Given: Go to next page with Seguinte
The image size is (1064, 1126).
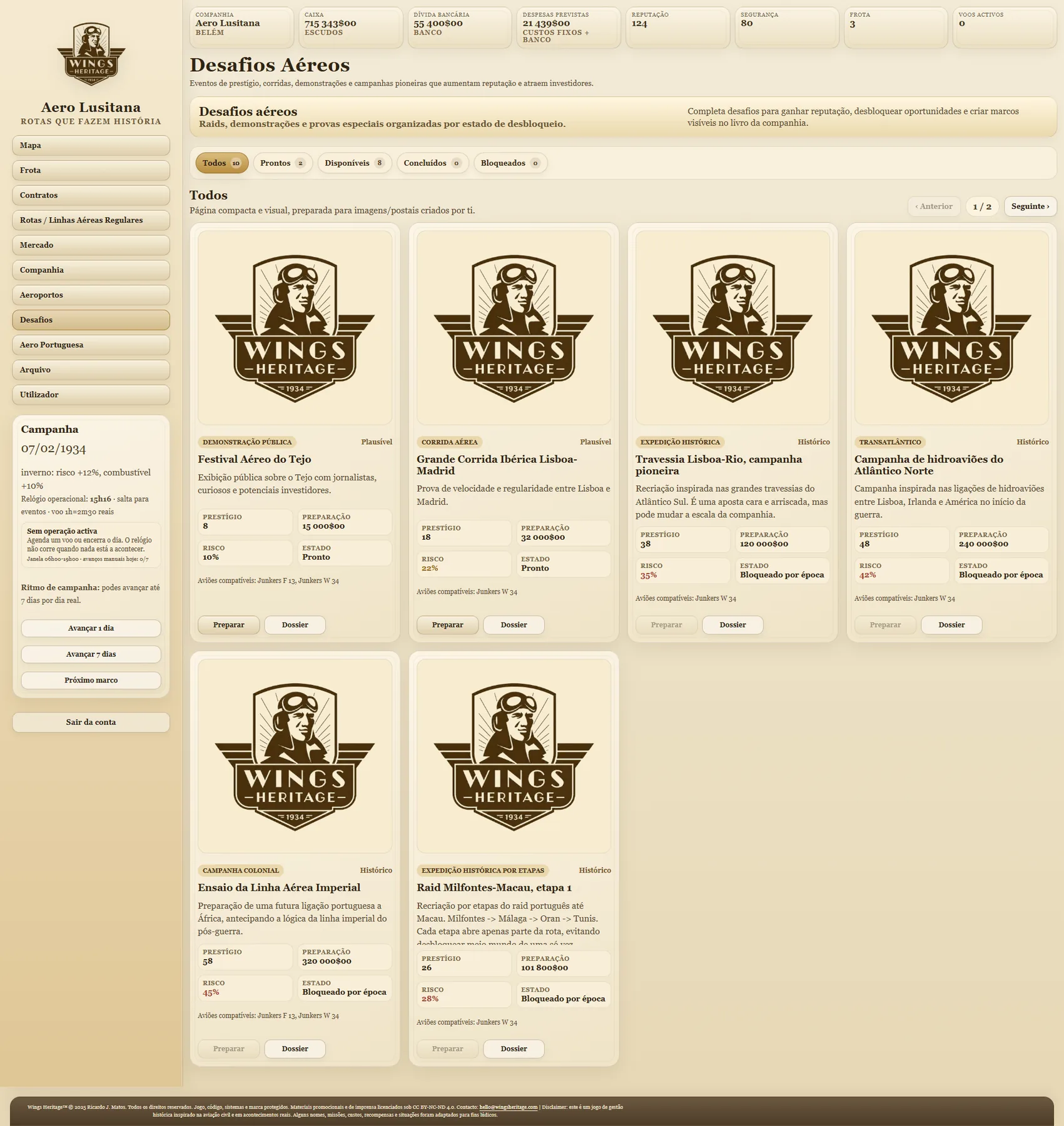Looking at the screenshot, I should tap(1030, 206).
